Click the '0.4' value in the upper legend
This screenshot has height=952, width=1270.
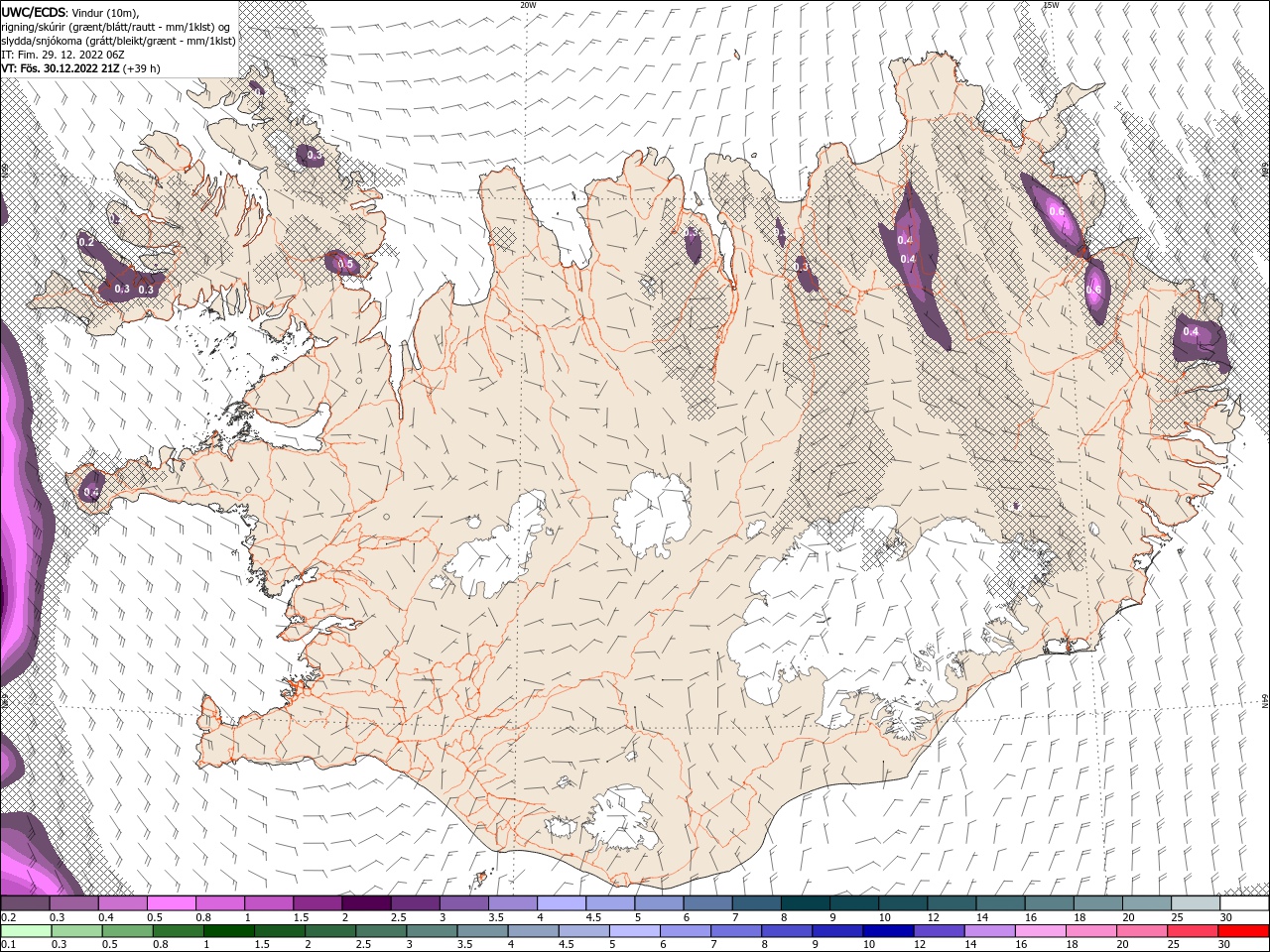pyautogui.click(x=106, y=917)
